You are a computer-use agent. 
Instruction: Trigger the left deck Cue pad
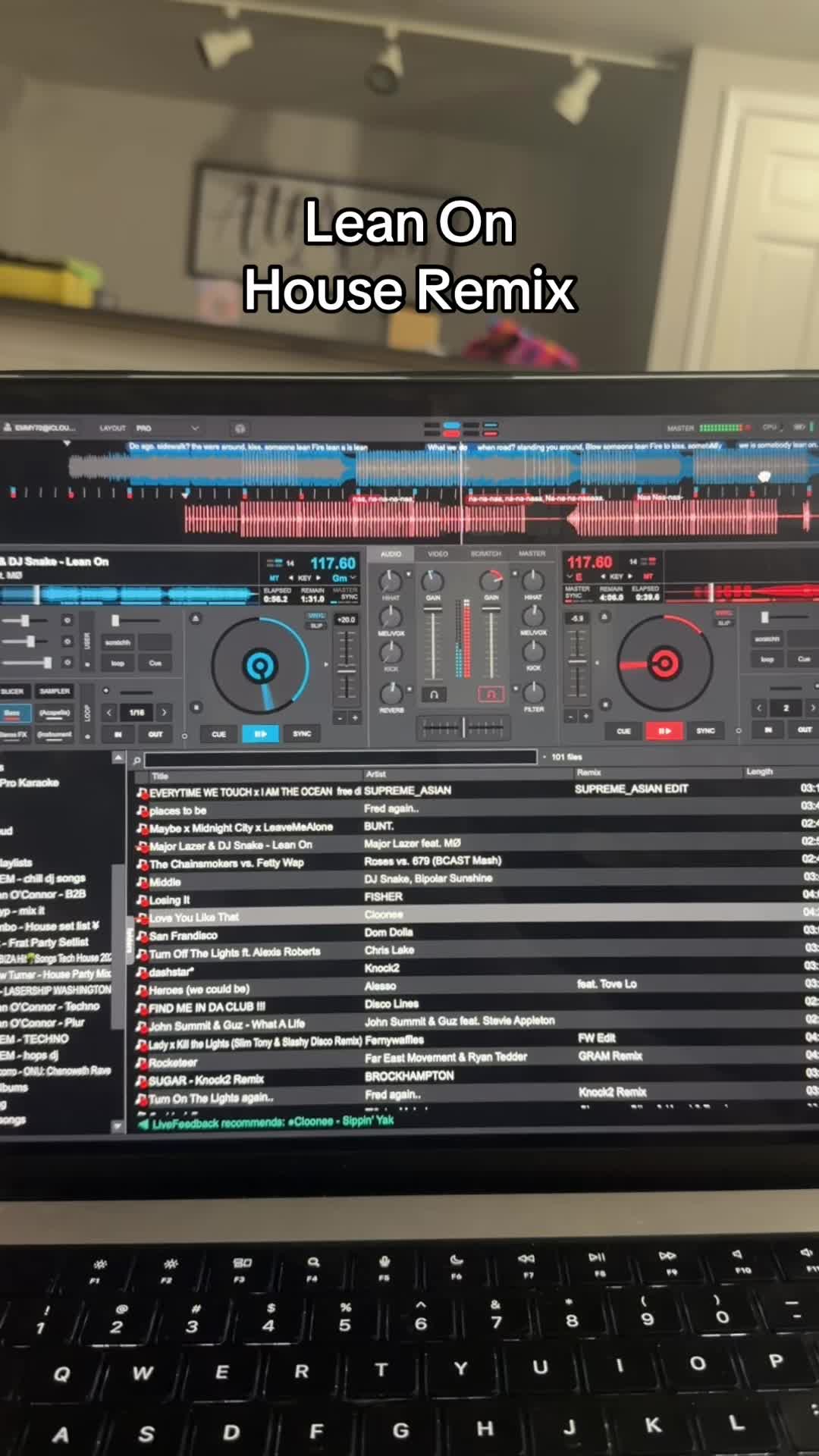(x=155, y=664)
